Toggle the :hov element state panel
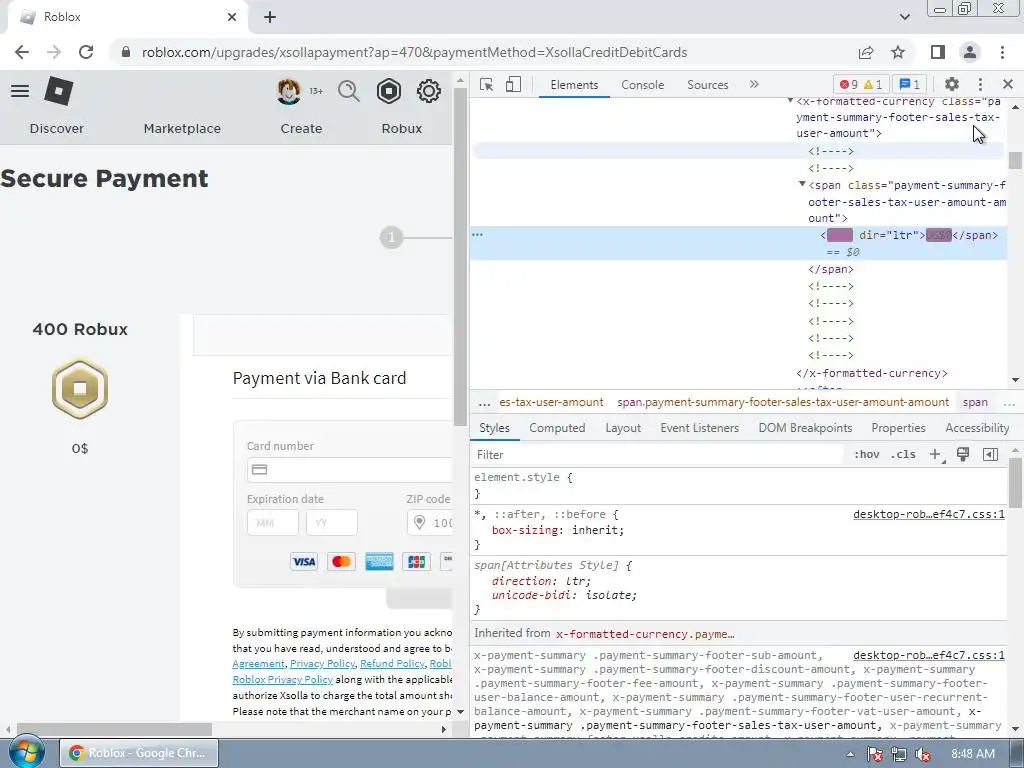Image resolution: width=1024 pixels, height=768 pixels. [x=866, y=455]
